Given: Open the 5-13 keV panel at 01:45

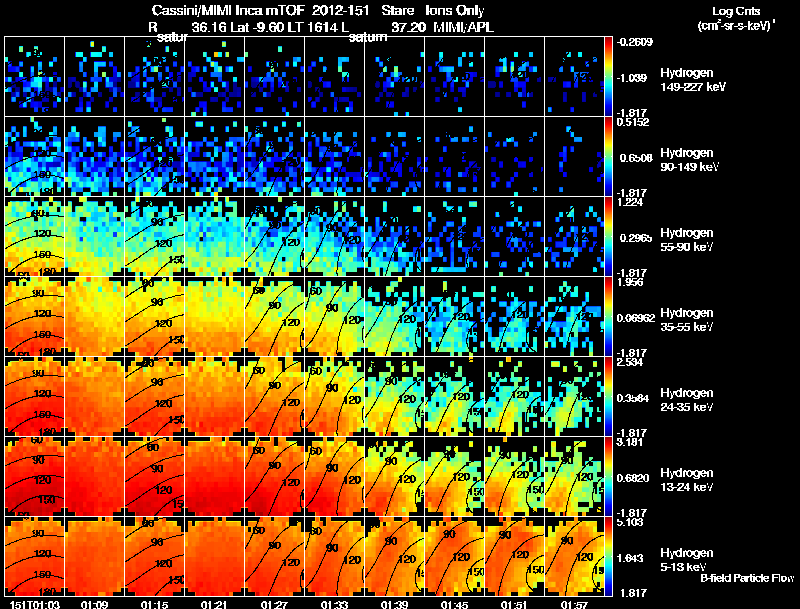Looking at the screenshot, I should (455, 557).
